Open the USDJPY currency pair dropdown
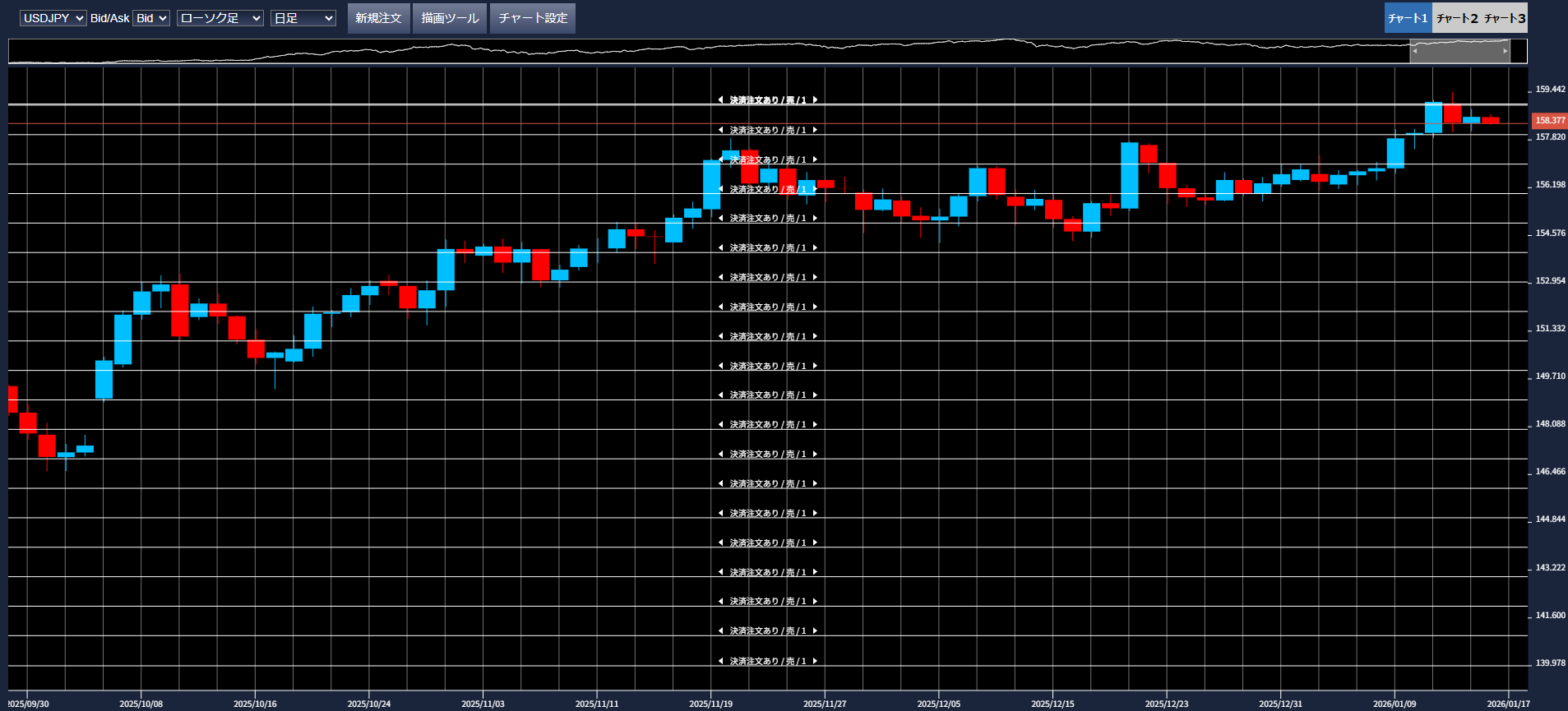1568x711 pixels. (x=53, y=18)
